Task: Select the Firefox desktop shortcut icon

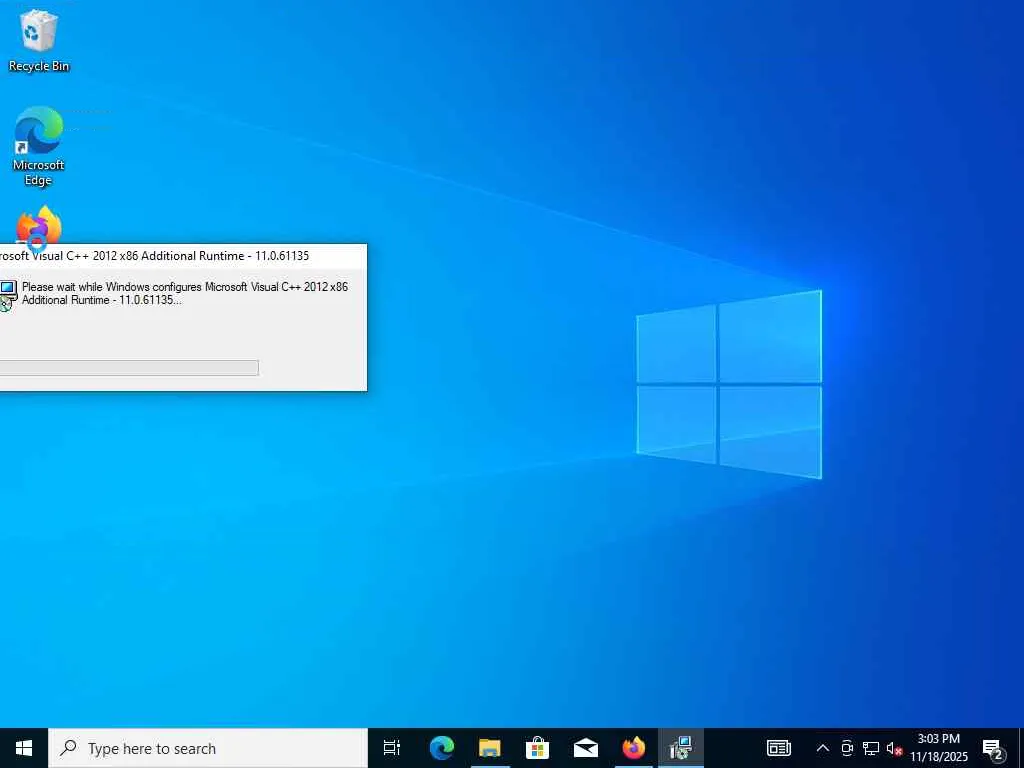Action: tap(39, 225)
